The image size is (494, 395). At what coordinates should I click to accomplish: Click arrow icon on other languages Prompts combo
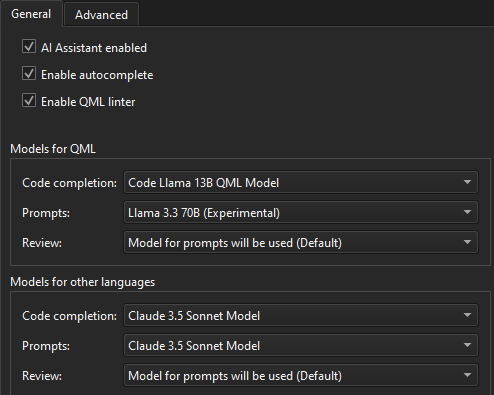coord(467,345)
